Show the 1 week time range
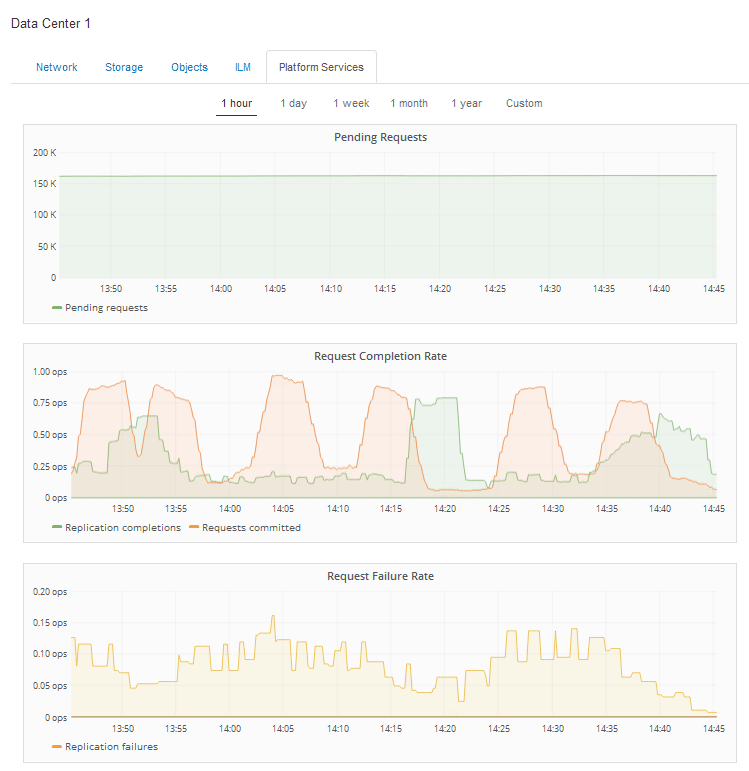Image resolution: width=749 pixels, height=771 pixels. pos(351,103)
